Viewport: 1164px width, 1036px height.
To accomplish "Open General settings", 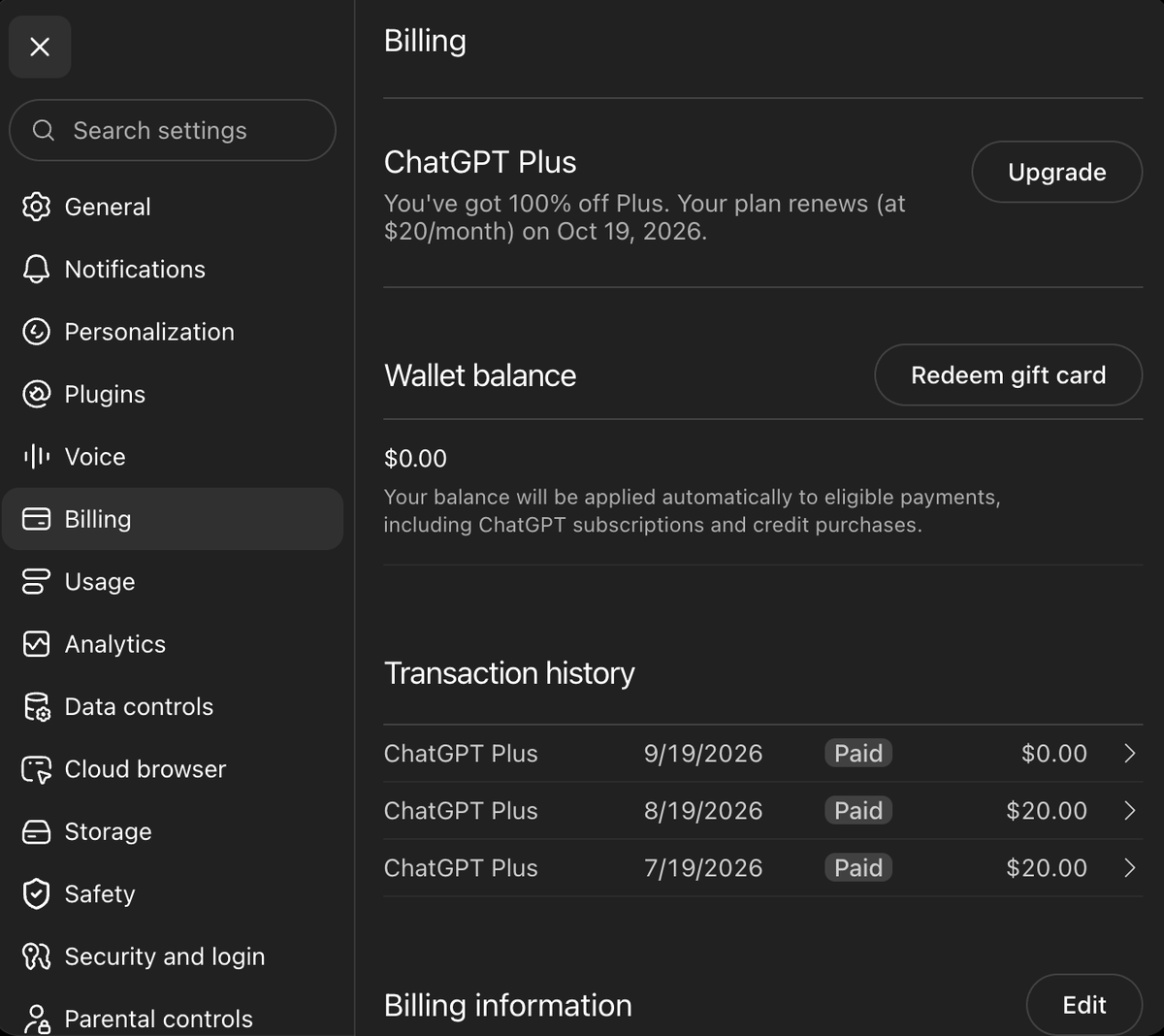I will (x=173, y=207).
